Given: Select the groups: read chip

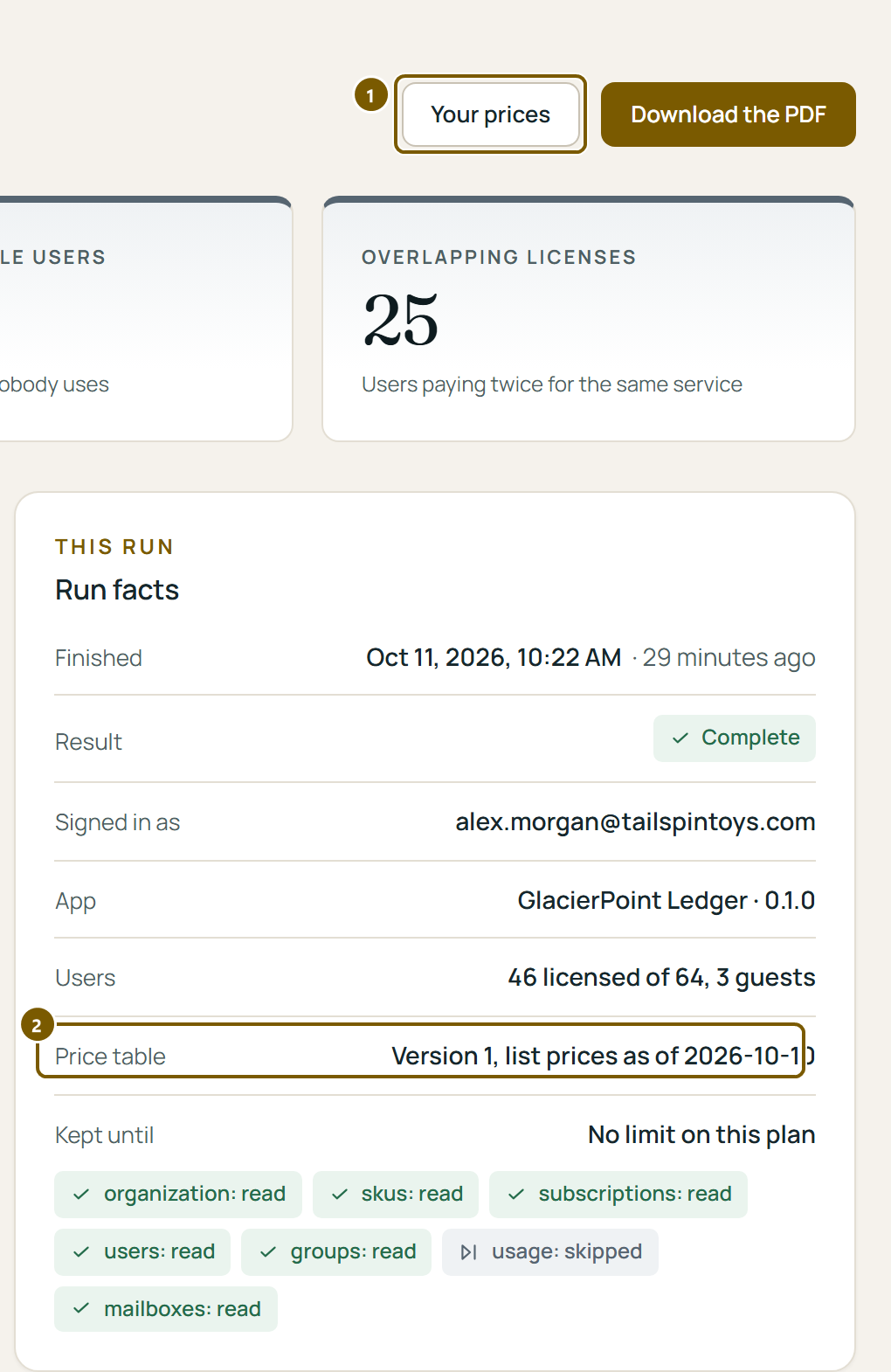Looking at the screenshot, I should (336, 1251).
